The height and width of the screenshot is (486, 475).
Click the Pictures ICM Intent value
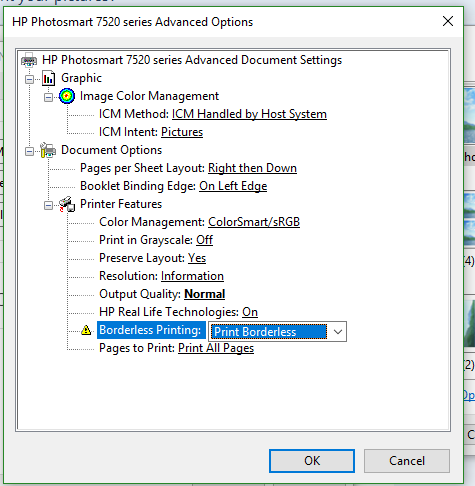182,132
